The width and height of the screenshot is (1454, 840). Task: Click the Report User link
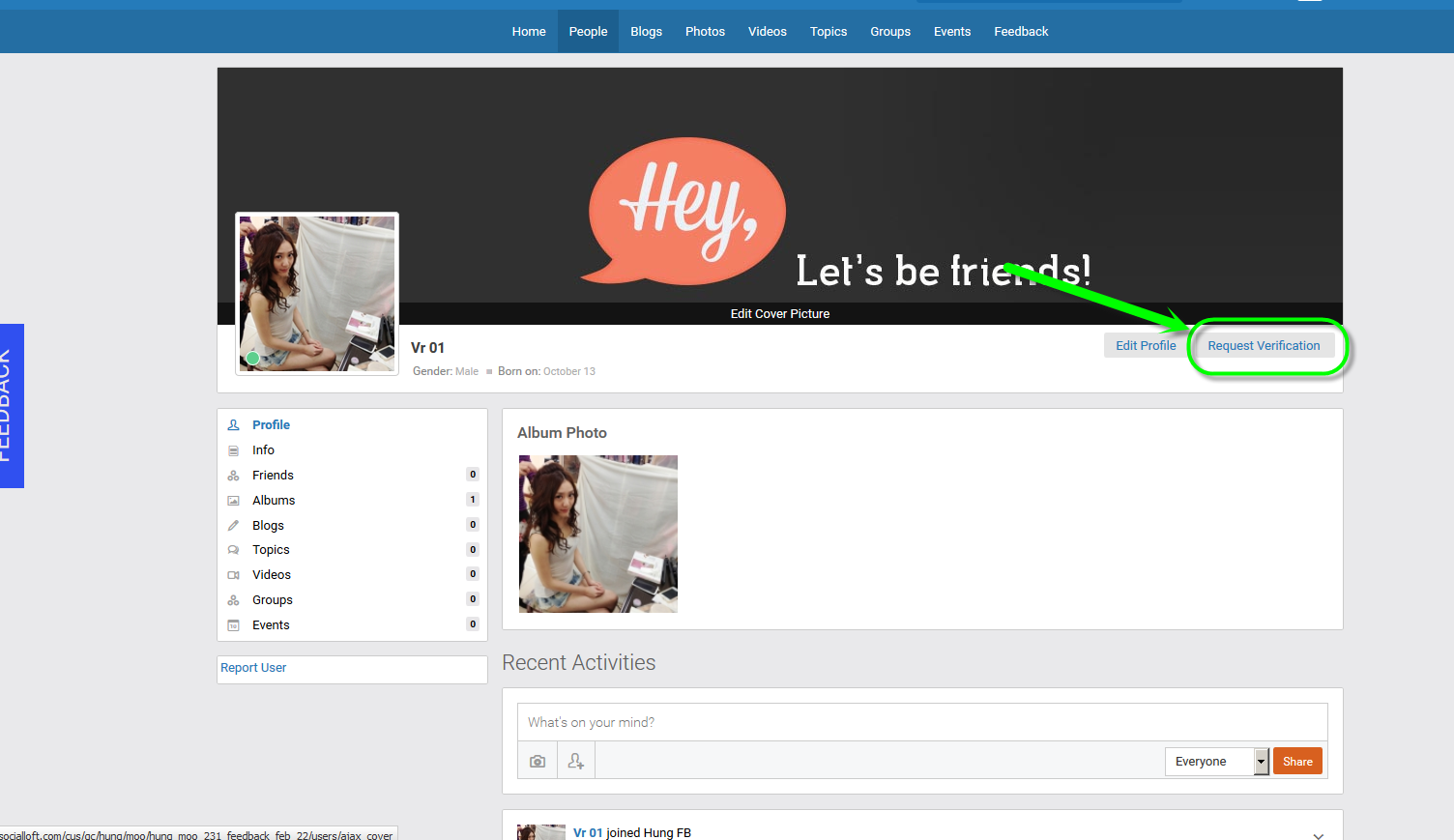pos(253,668)
